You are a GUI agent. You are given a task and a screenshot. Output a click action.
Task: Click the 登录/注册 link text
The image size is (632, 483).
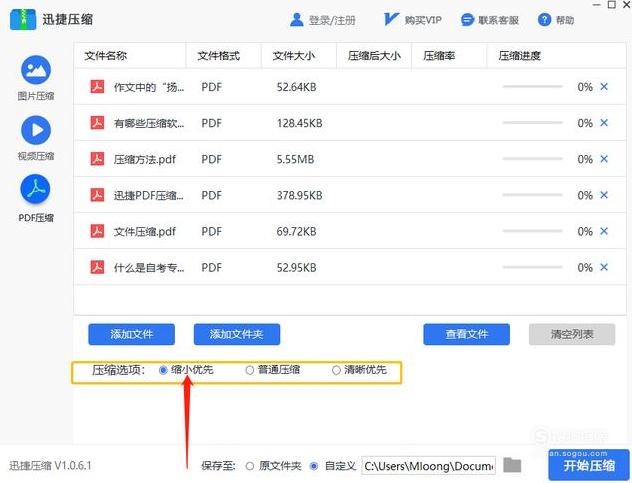(332, 20)
